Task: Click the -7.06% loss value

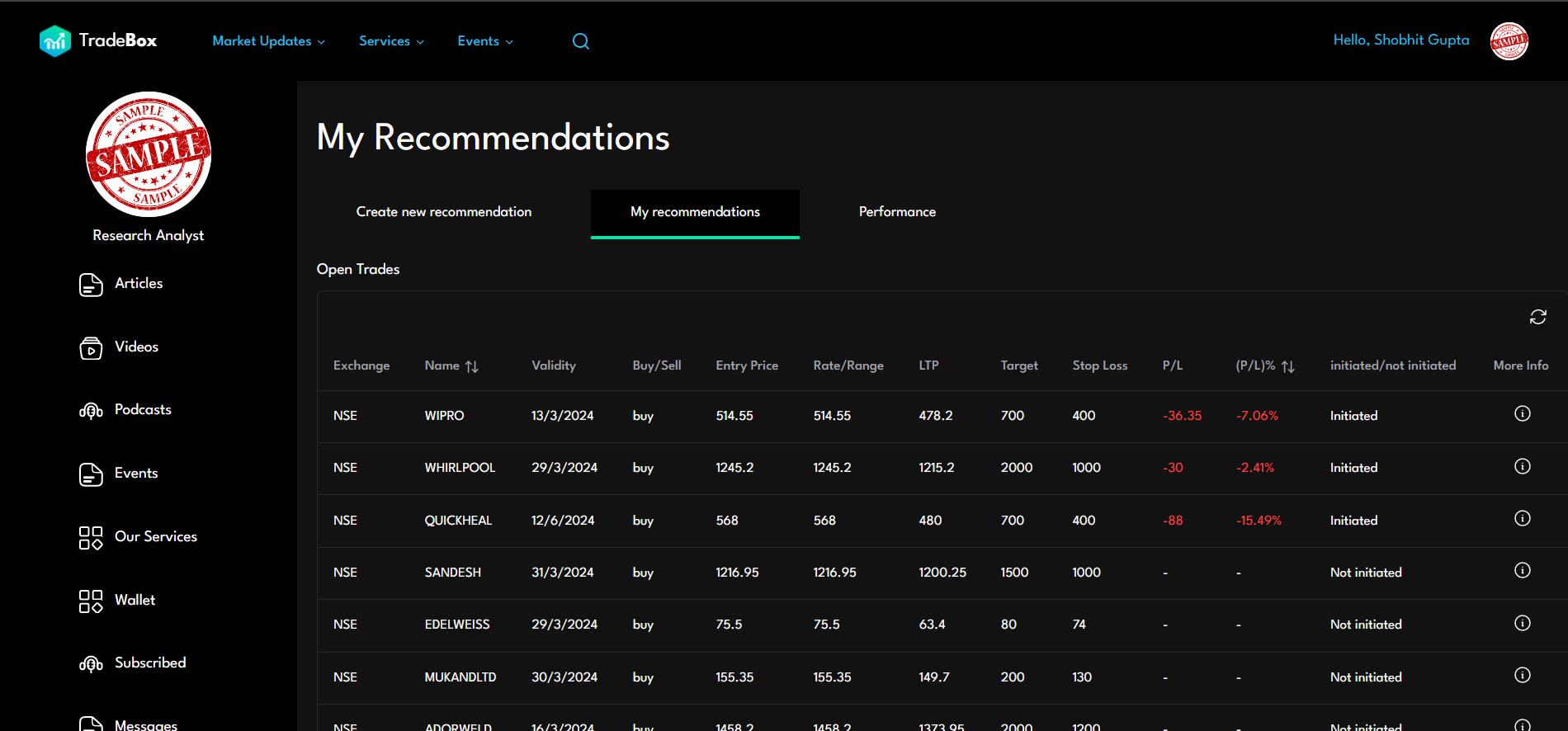Action: pyautogui.click(x=1257, y=416)
